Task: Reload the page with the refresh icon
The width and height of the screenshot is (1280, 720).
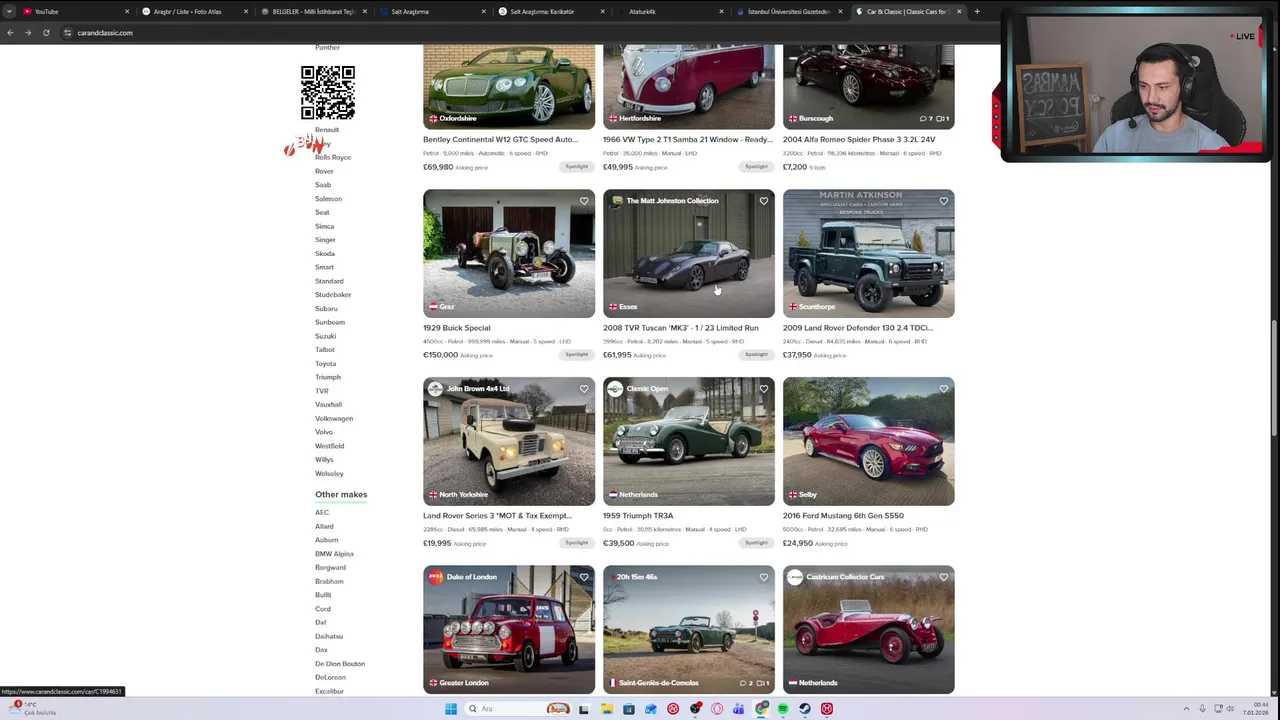Action: click(46, 32)
